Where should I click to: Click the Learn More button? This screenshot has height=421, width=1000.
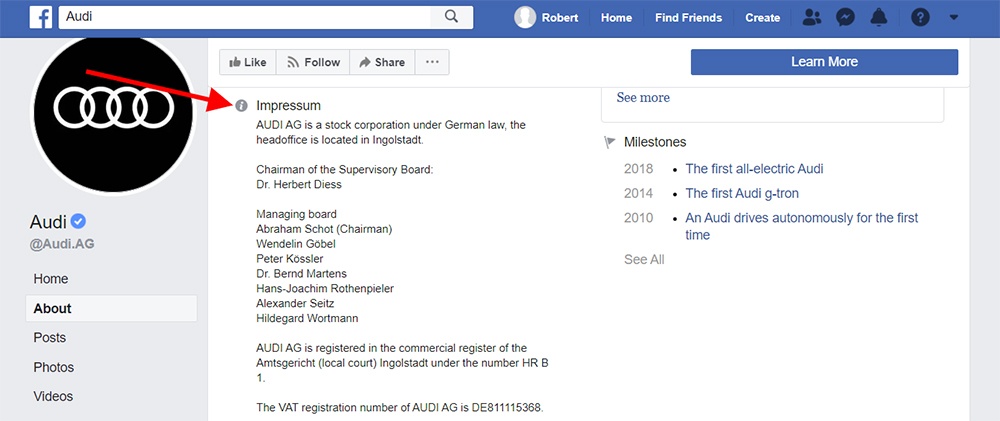[x=824, y=62]
